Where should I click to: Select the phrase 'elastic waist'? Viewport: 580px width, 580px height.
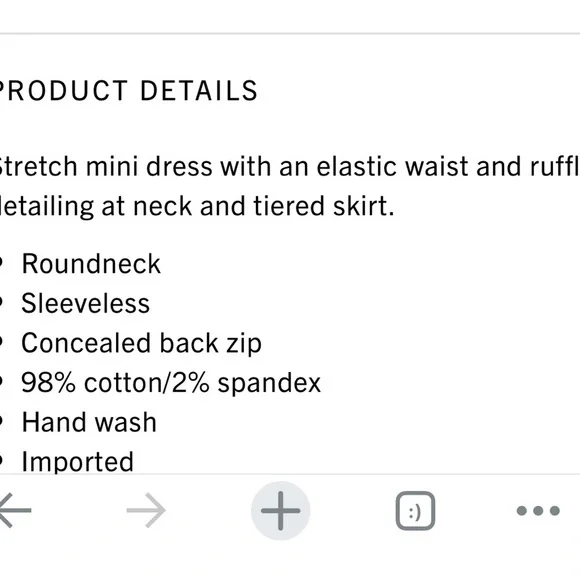(x=393, y=166)
